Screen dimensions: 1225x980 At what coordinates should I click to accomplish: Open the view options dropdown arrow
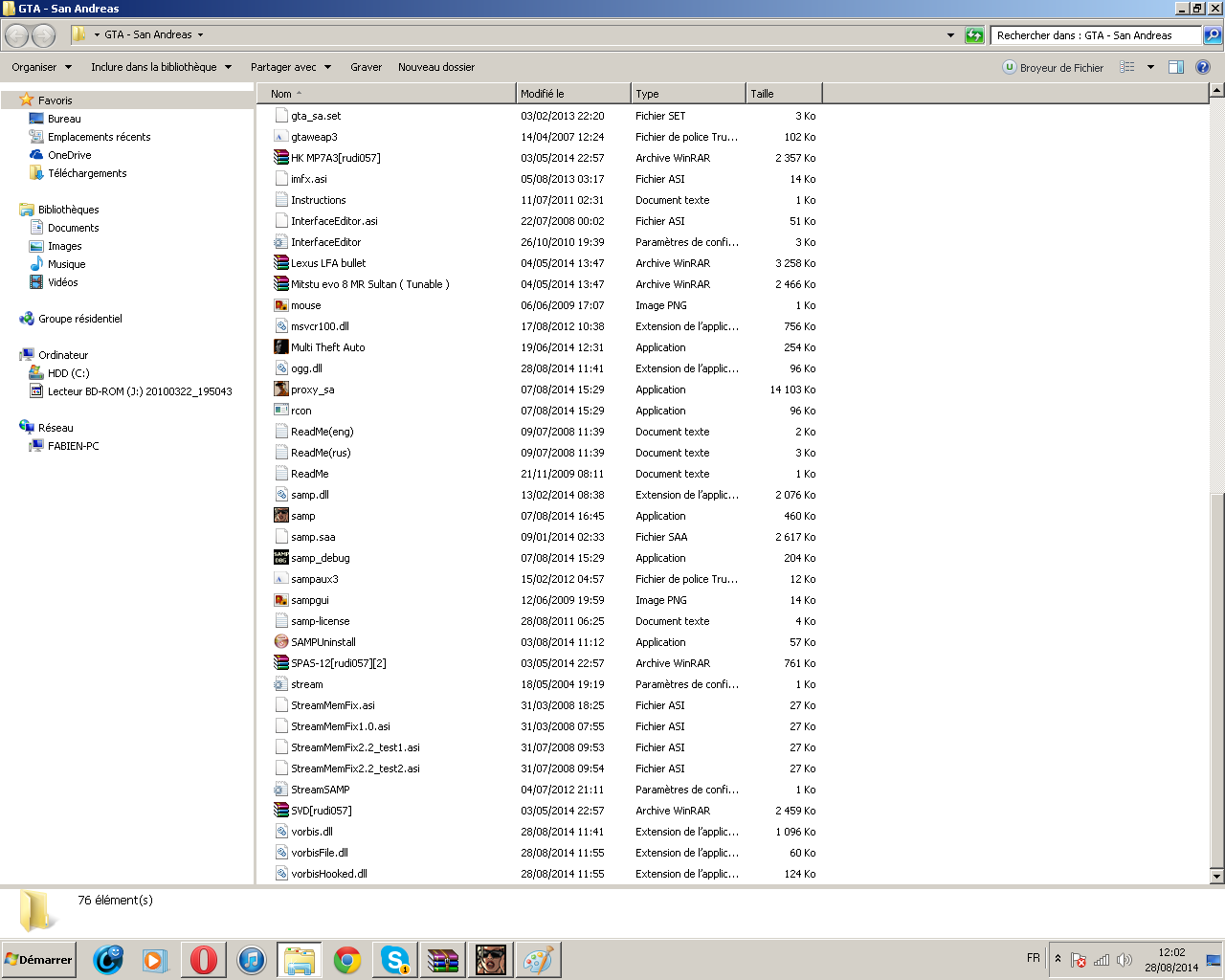[x=1150, y=67]
